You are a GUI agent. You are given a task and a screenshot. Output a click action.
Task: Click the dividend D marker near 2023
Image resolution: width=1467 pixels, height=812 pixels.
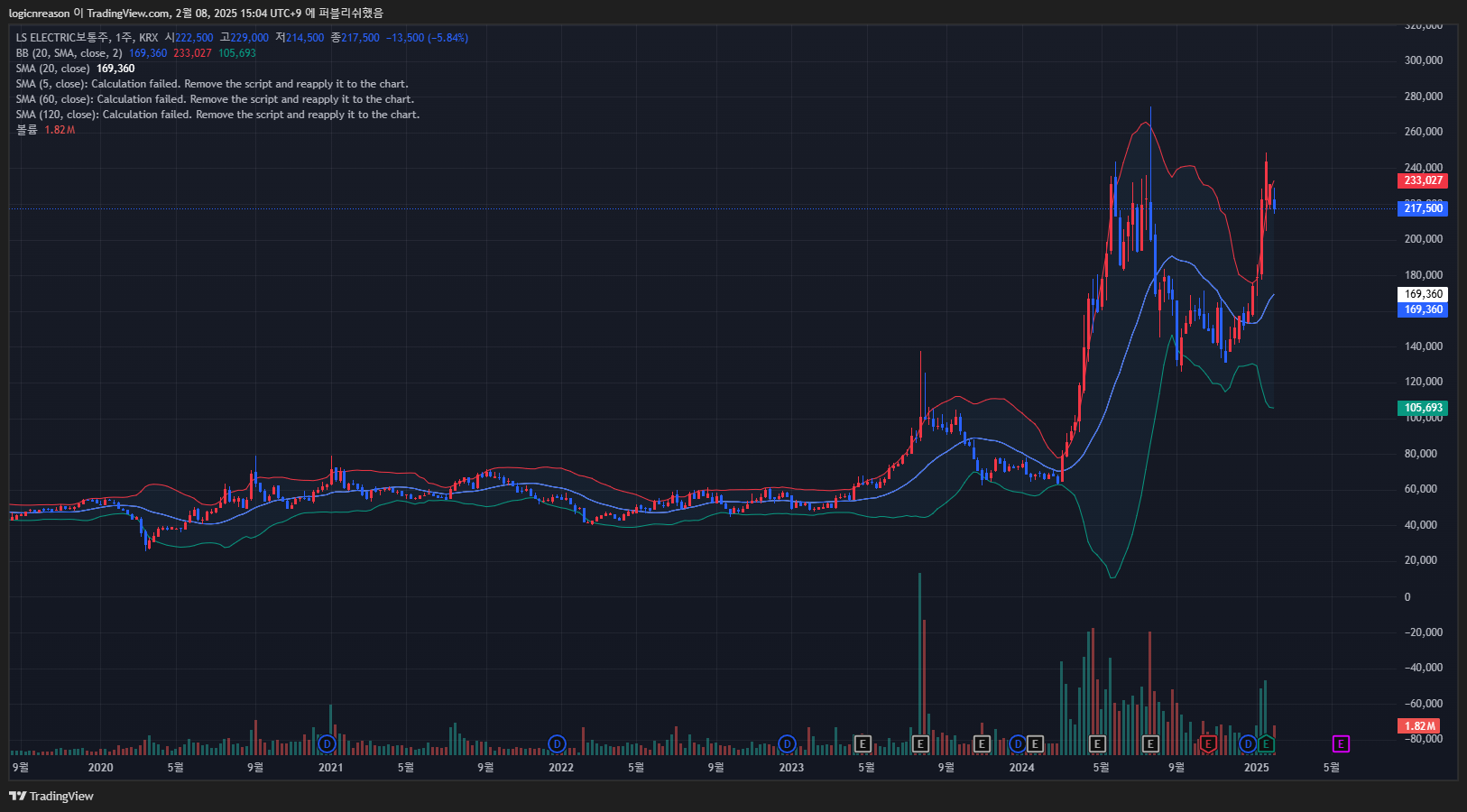(788, 744)
